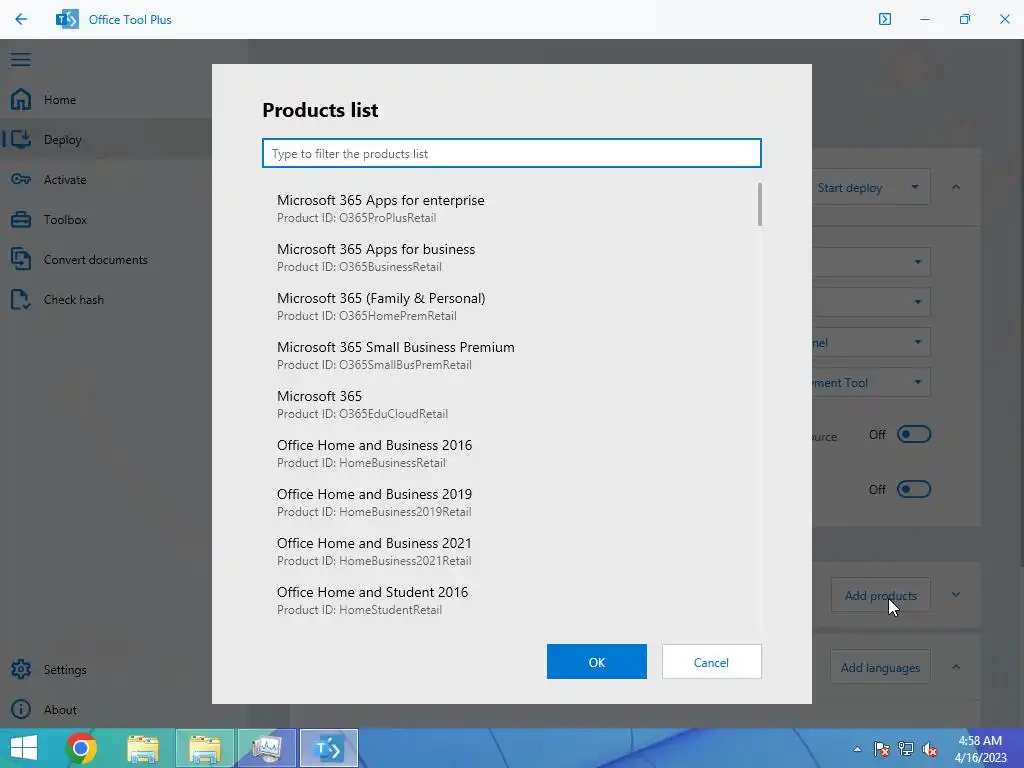Click the Check hash file icon
The width and height of the screenshot is (1024, 768).
[21, 299]
